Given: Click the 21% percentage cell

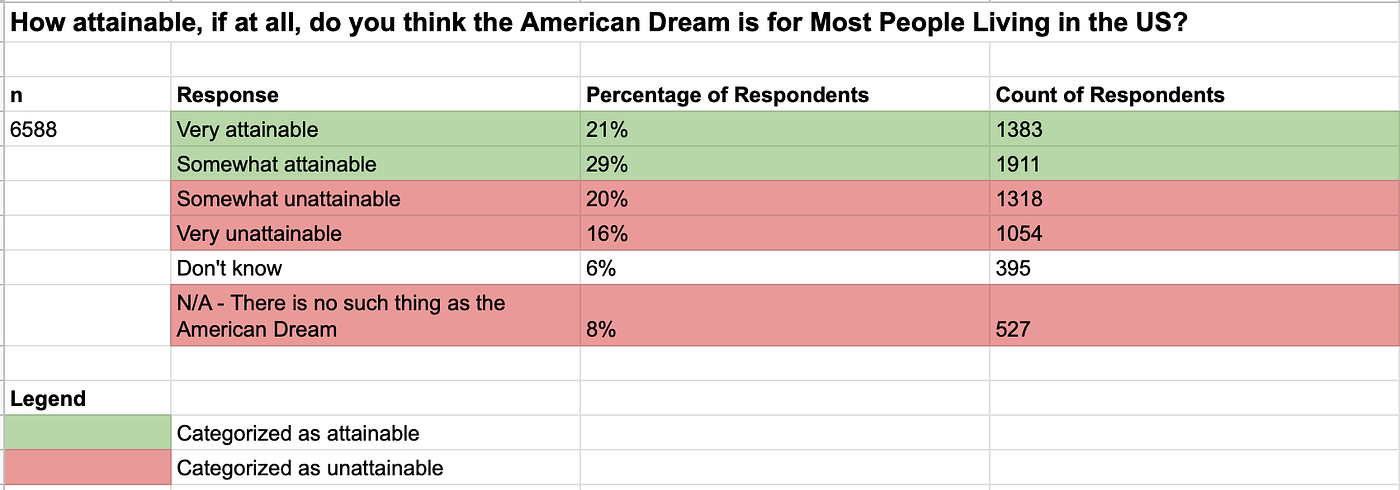Looking at the screenshot, I should click(785, 129).
